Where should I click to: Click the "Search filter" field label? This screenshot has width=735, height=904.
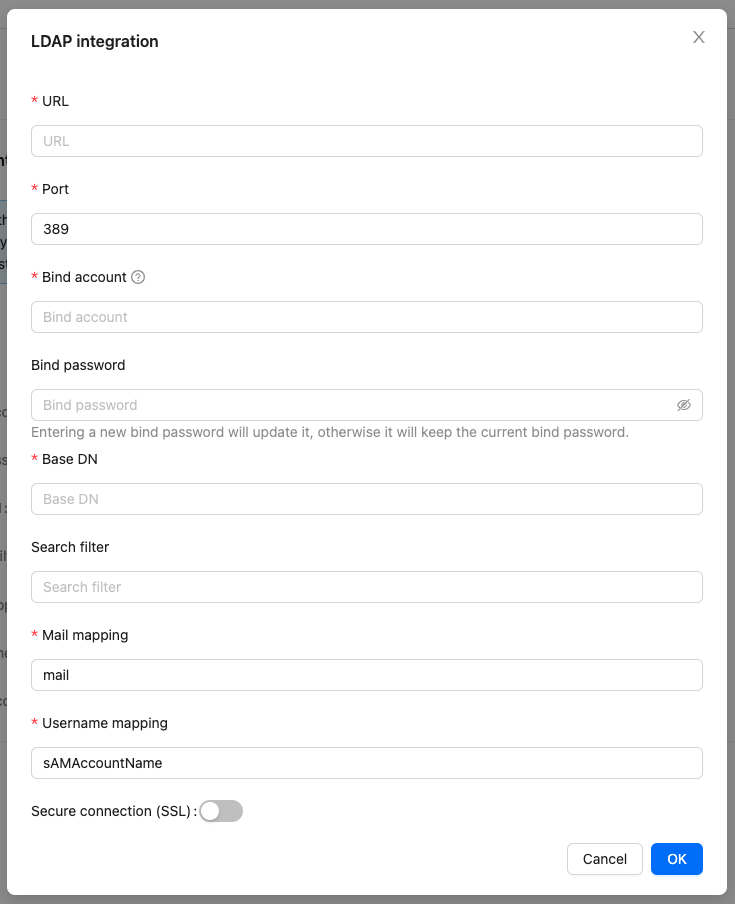tap(70, 547)
